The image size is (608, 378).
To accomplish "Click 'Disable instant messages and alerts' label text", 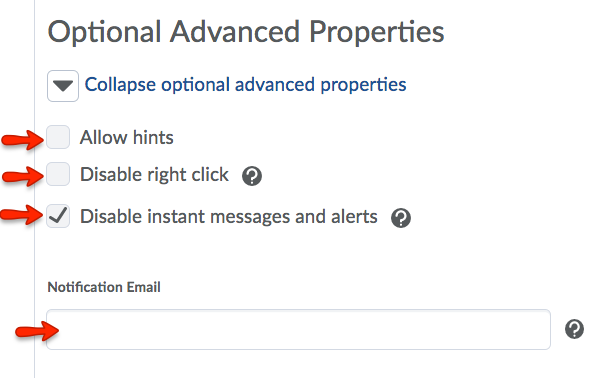I will [x=228, y=216].
